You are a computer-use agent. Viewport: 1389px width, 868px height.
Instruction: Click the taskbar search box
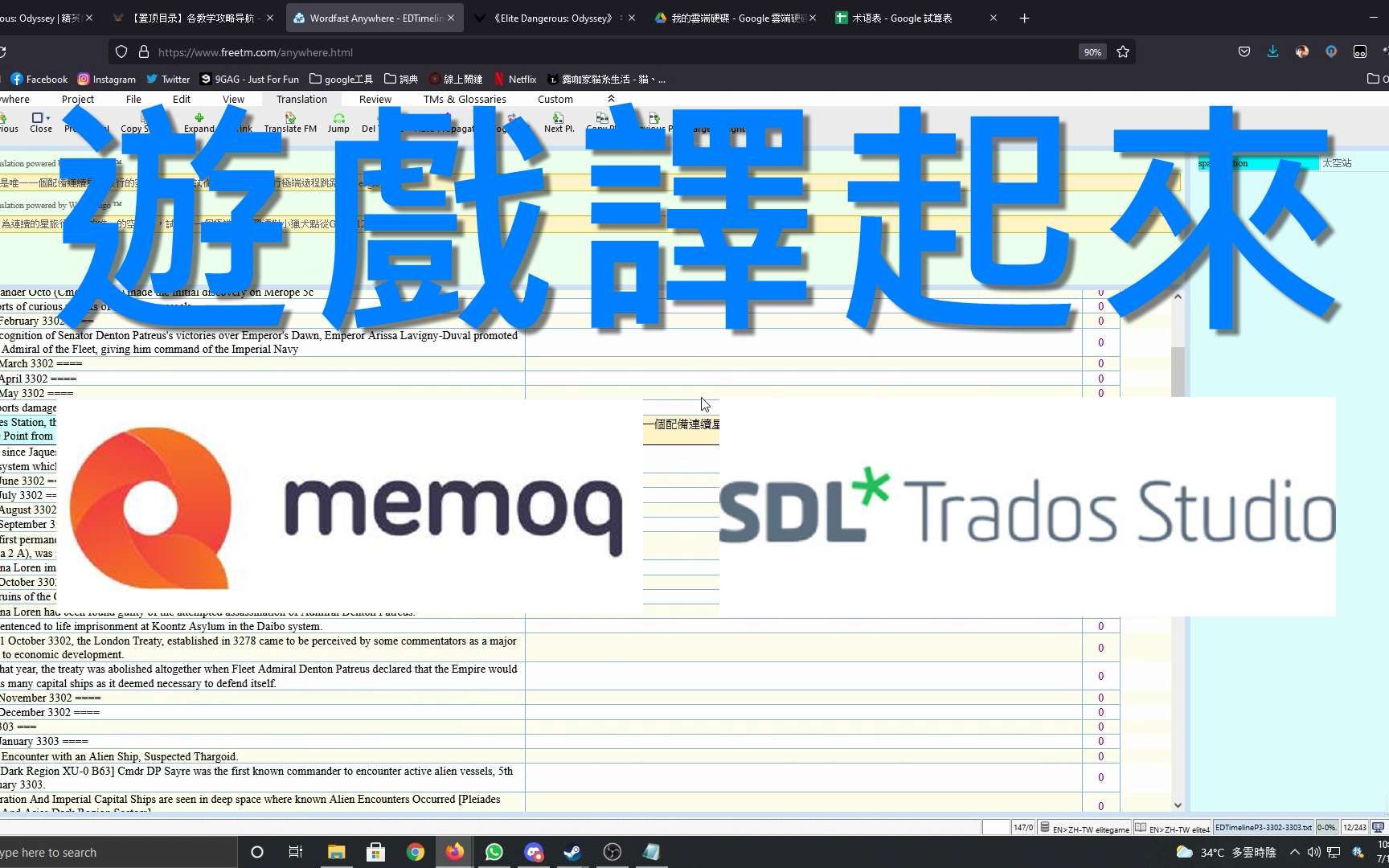(118, 852)
